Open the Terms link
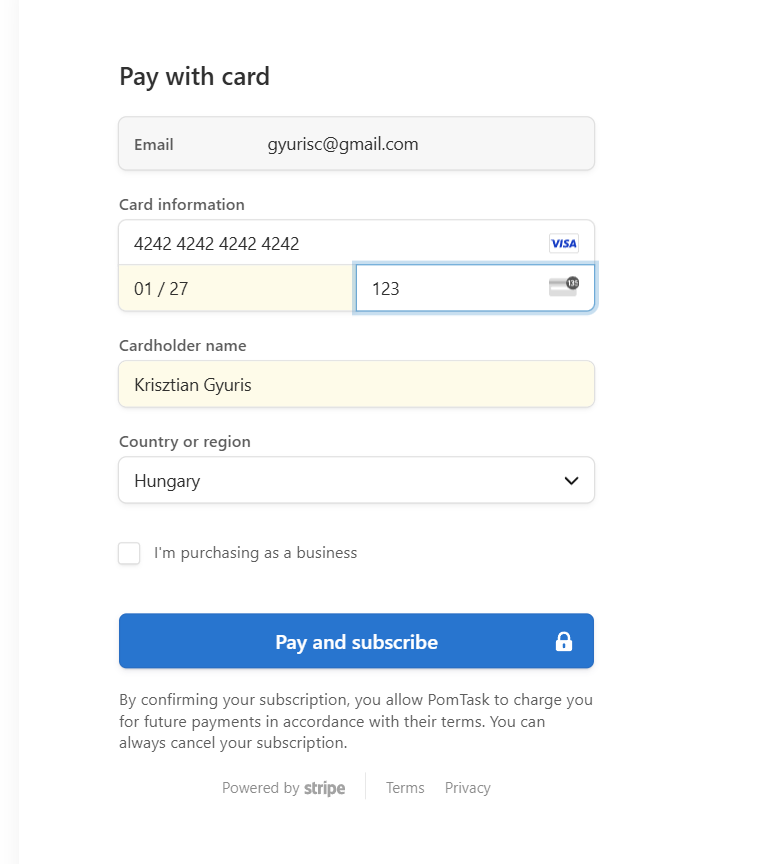 [405, 788]
